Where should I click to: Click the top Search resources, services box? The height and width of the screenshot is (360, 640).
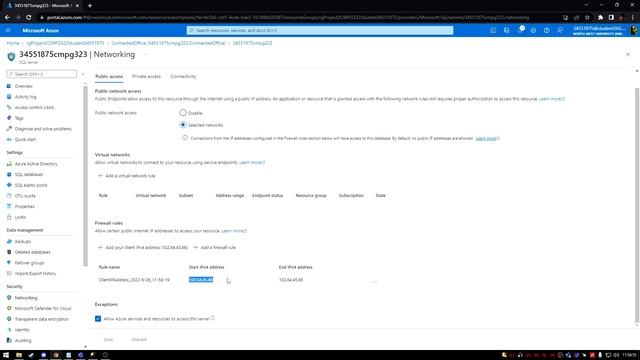tap(320, 31)
